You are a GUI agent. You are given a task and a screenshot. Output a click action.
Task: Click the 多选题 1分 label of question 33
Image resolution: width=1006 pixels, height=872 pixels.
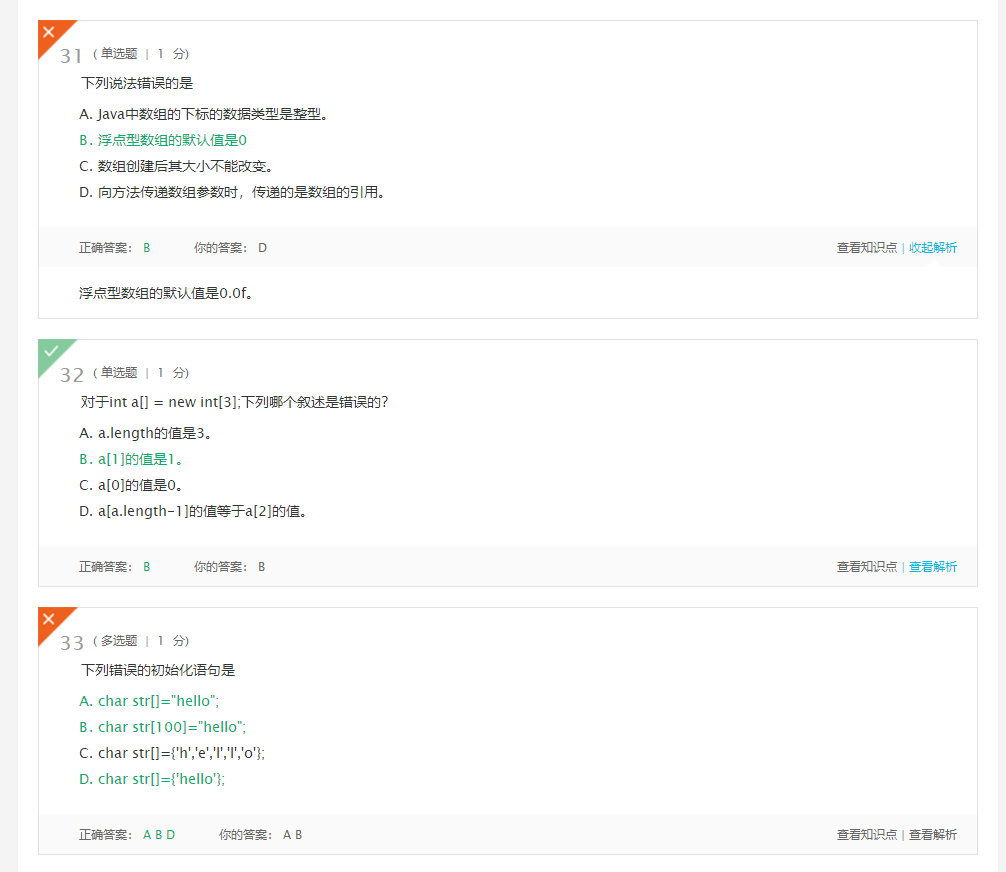coord(141,641)
